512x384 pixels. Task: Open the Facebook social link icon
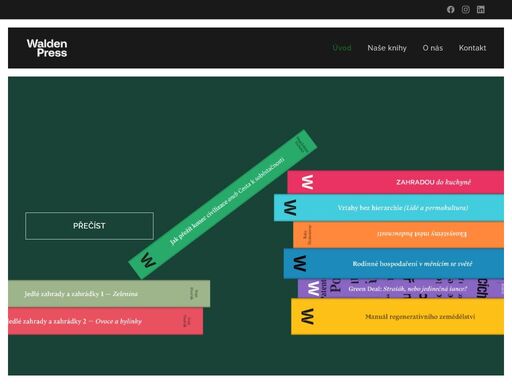click(451, 9)
